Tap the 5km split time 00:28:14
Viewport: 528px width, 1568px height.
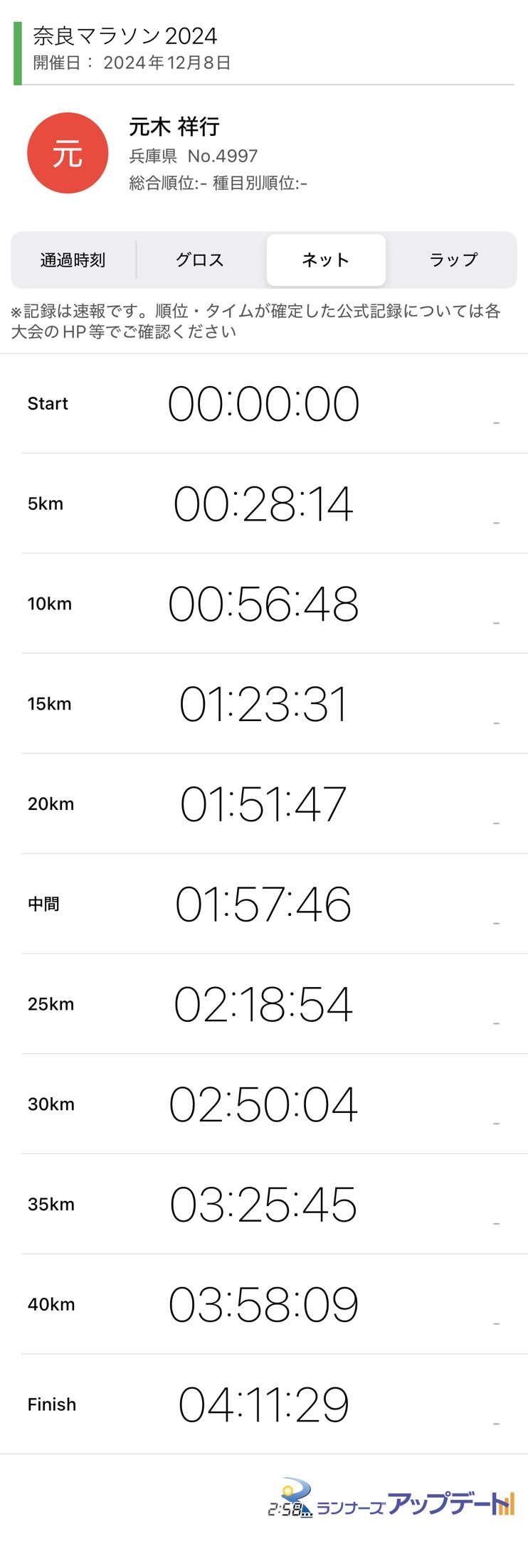point(263,504)
